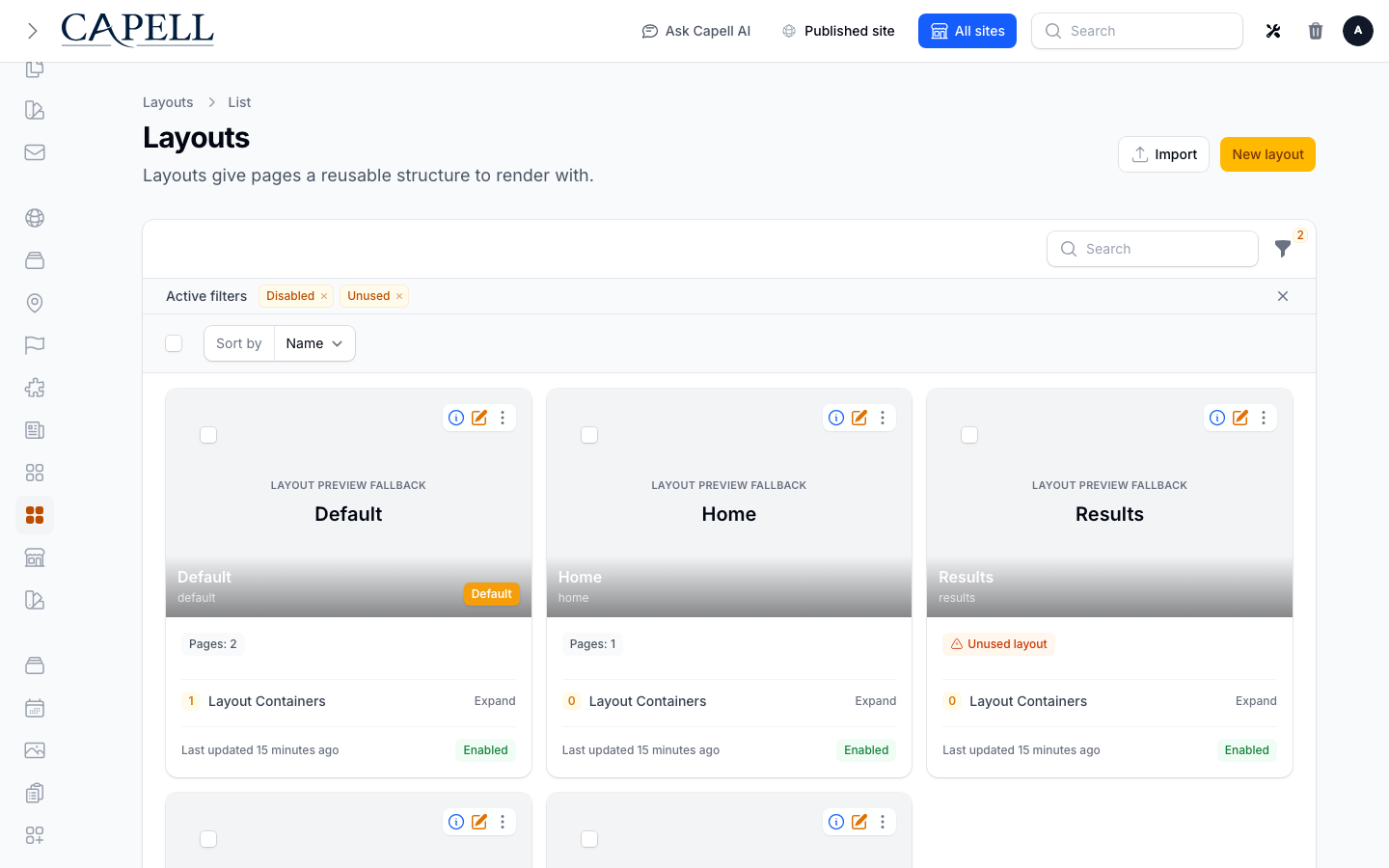Click the All sites button
Image resolution: width=1389 pixels, height=868 pixels.
pyautogui.click(x=967, y=31)
